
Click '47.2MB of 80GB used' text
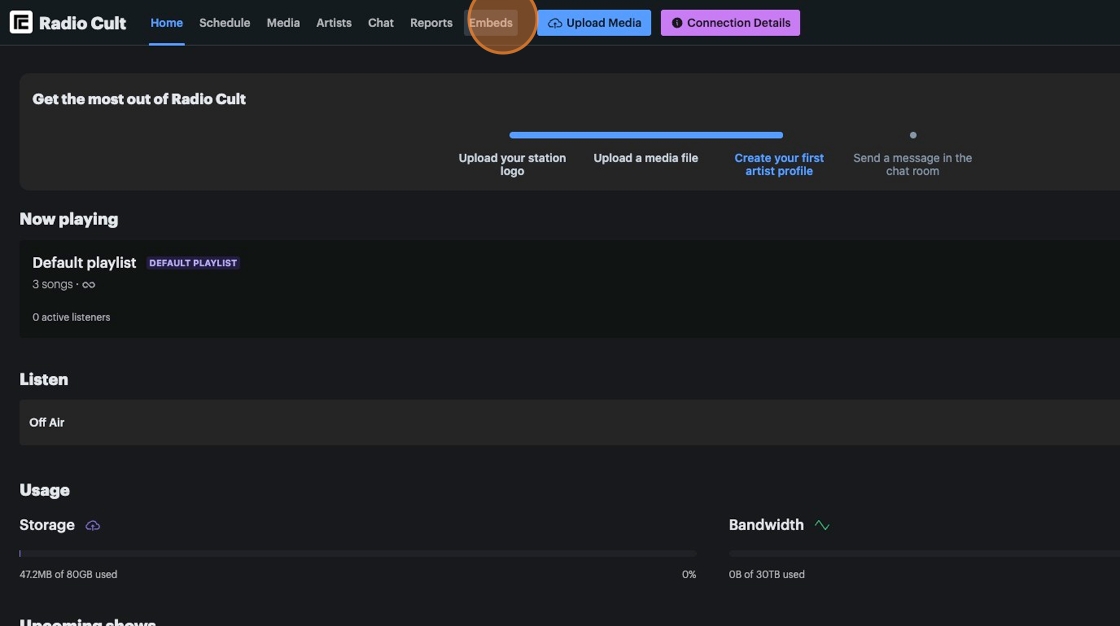pos(69,575)
